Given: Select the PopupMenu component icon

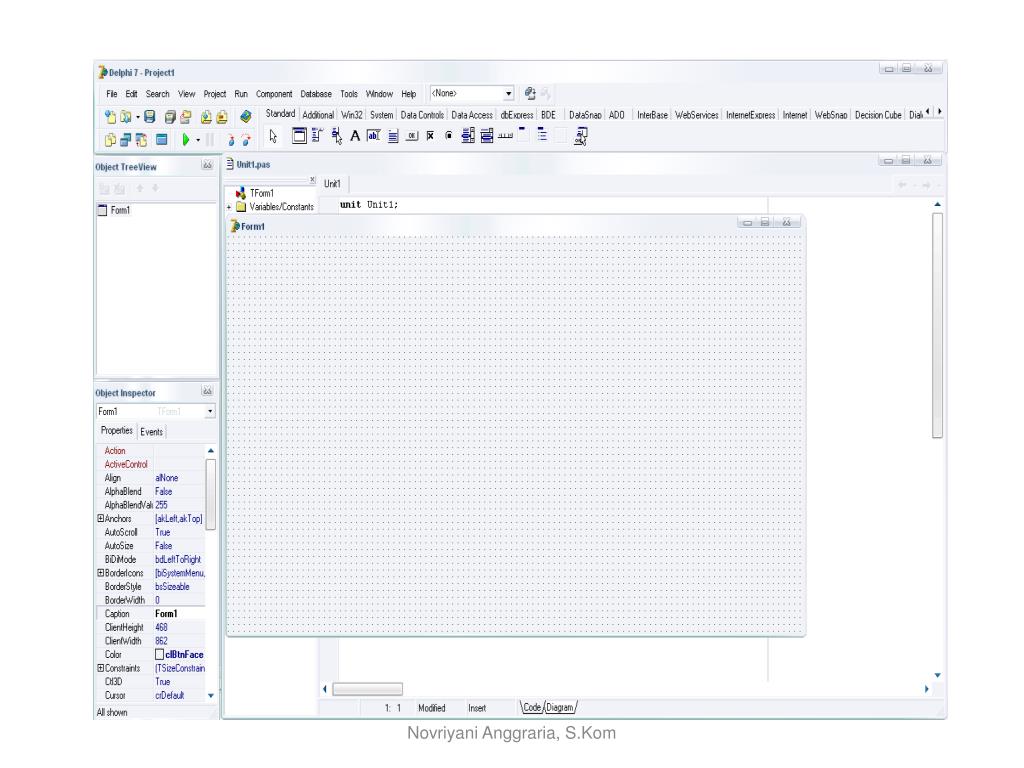Looking at the screenshot, I should (x=336, y=136).
